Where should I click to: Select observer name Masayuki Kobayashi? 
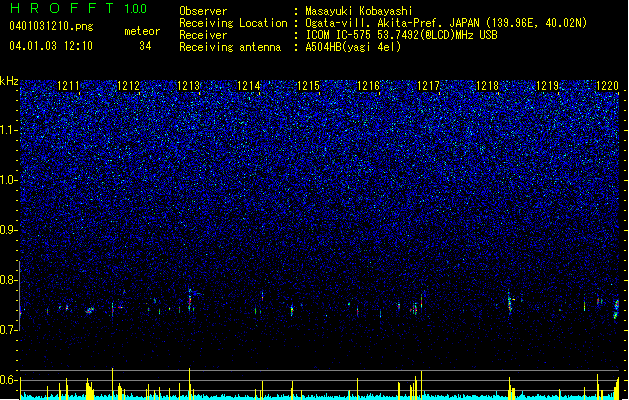359,11
